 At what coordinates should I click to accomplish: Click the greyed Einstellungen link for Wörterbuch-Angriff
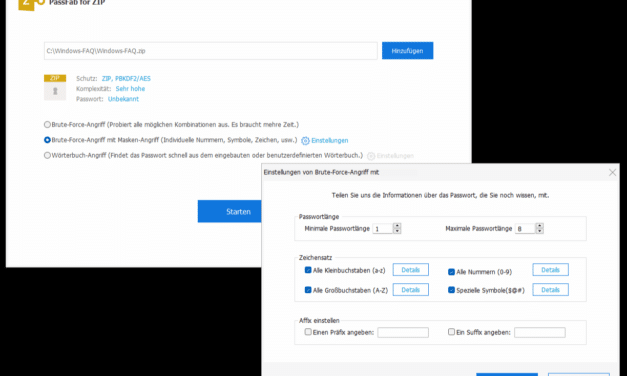click(395, 156)
